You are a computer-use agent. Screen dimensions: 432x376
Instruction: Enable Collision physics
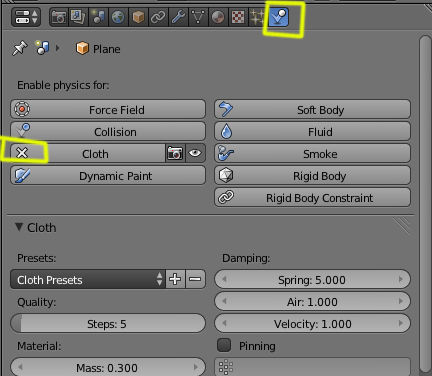coord(108,131)
